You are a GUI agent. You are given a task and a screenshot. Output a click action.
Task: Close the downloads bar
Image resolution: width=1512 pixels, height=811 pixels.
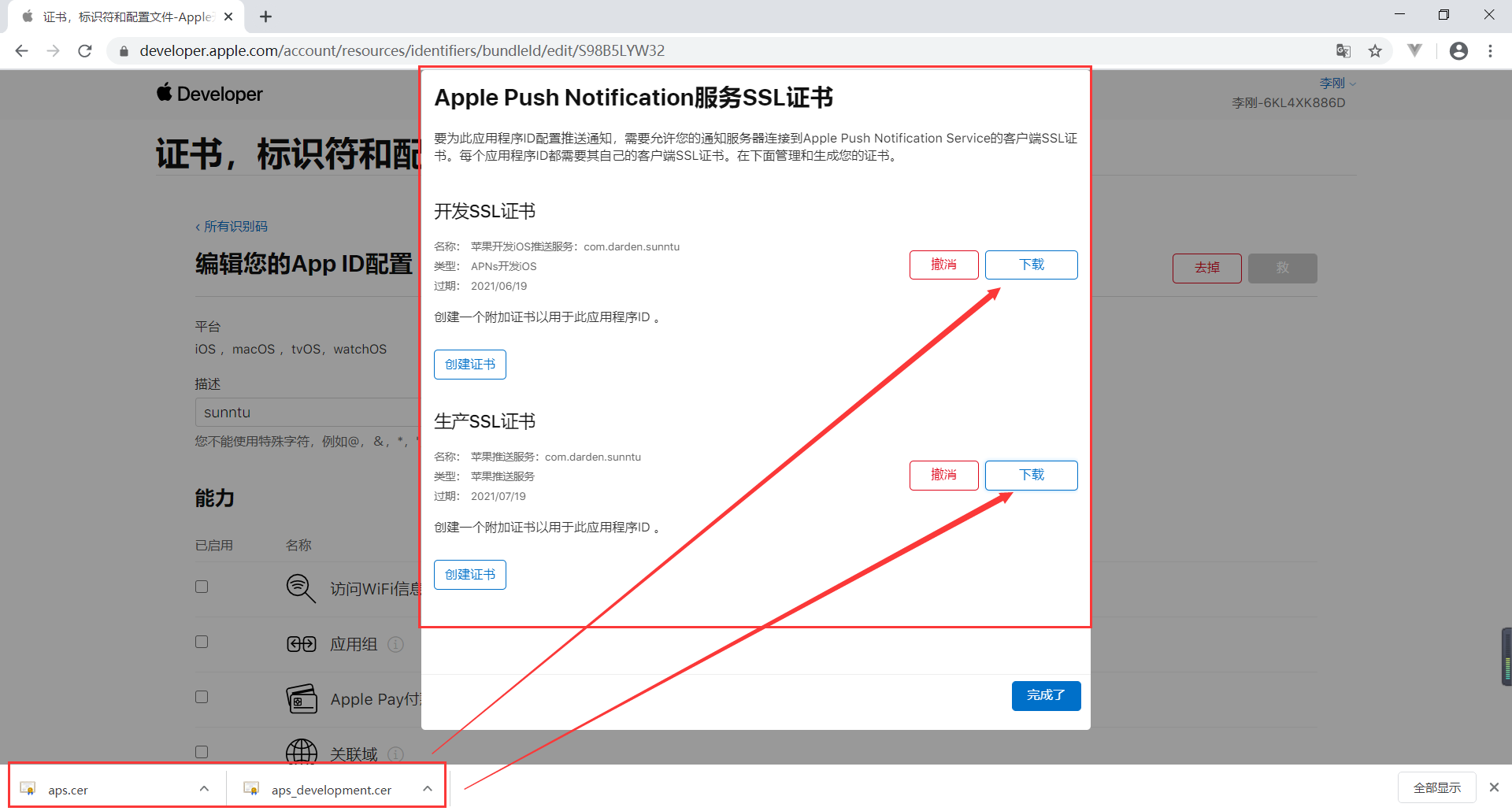click(x=1494, y=787)
